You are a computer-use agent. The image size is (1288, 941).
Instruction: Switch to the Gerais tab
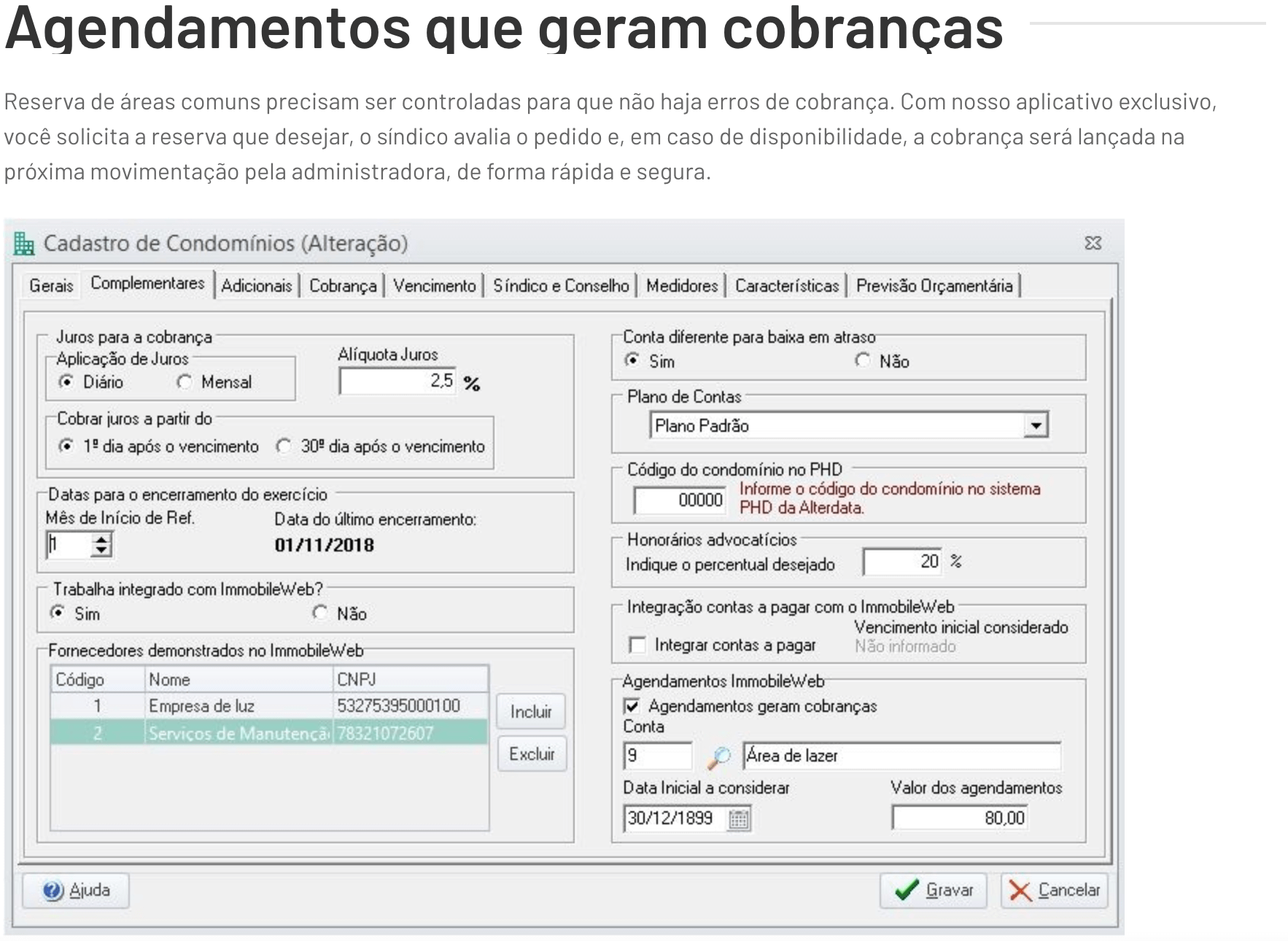[51, 285]
